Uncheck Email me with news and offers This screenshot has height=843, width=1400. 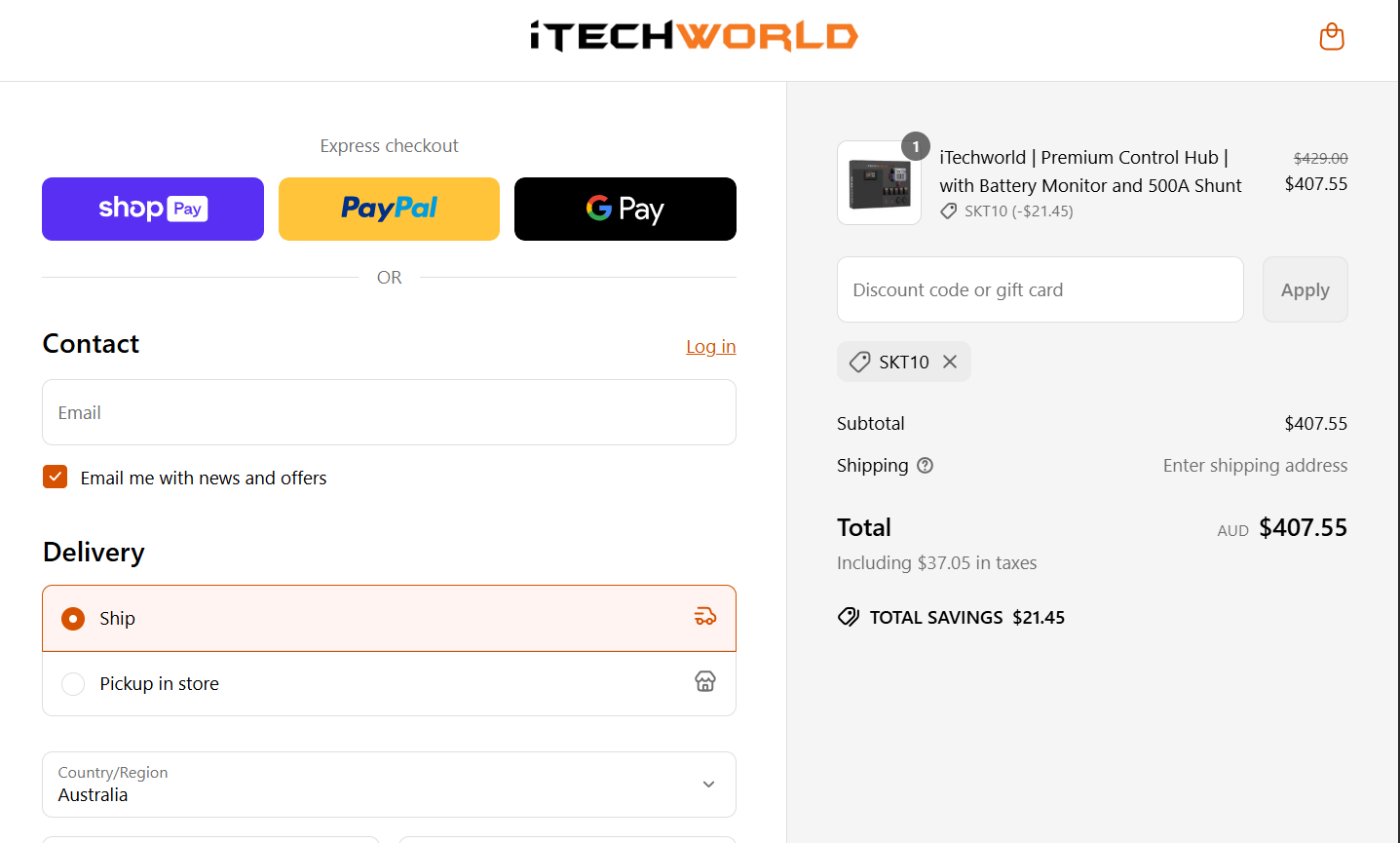tap(55, 477)
